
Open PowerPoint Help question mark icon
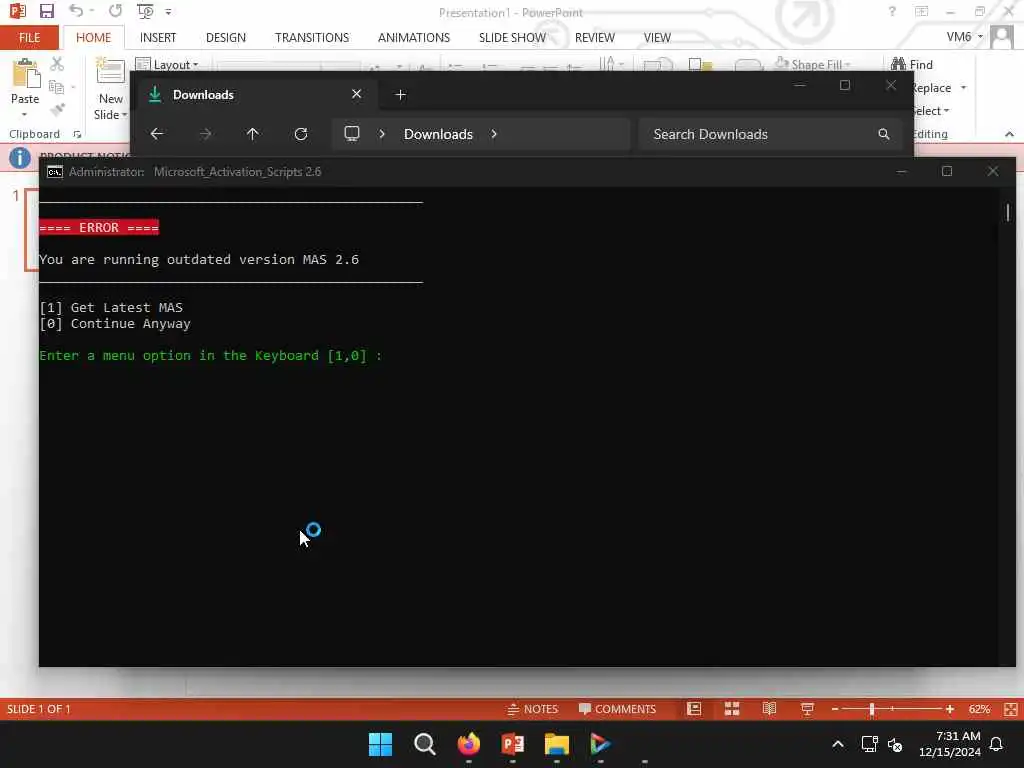(x=892, y=12)
